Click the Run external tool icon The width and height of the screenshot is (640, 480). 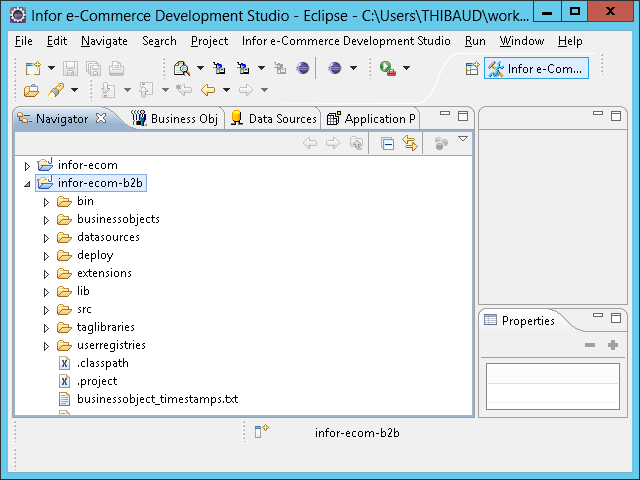(x=386, y=68)
